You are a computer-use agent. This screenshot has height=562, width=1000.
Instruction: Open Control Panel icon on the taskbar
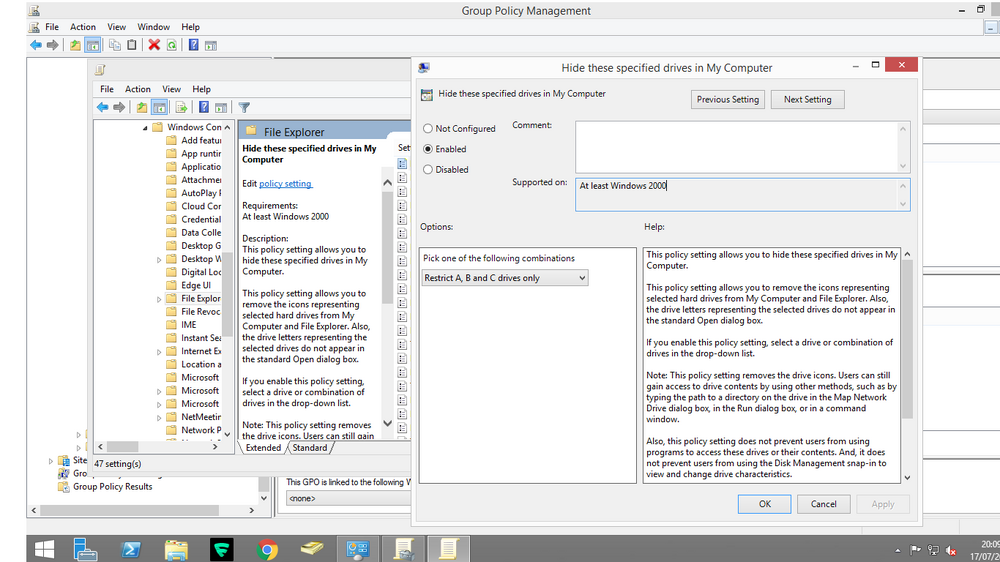click(x=357, y=549)
